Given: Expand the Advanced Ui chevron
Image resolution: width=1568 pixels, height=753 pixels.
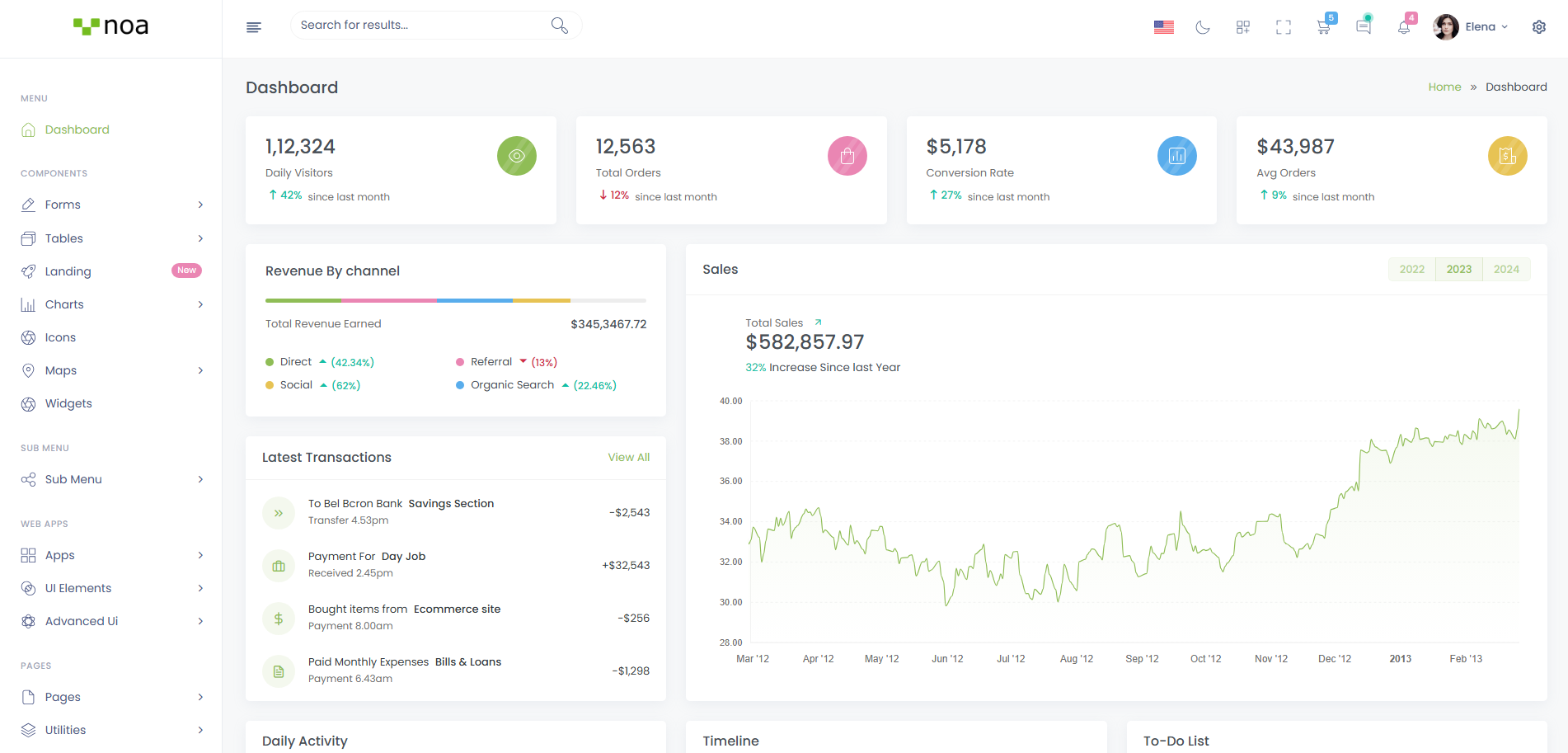Looking at the screenshot, I should point(200,621).
